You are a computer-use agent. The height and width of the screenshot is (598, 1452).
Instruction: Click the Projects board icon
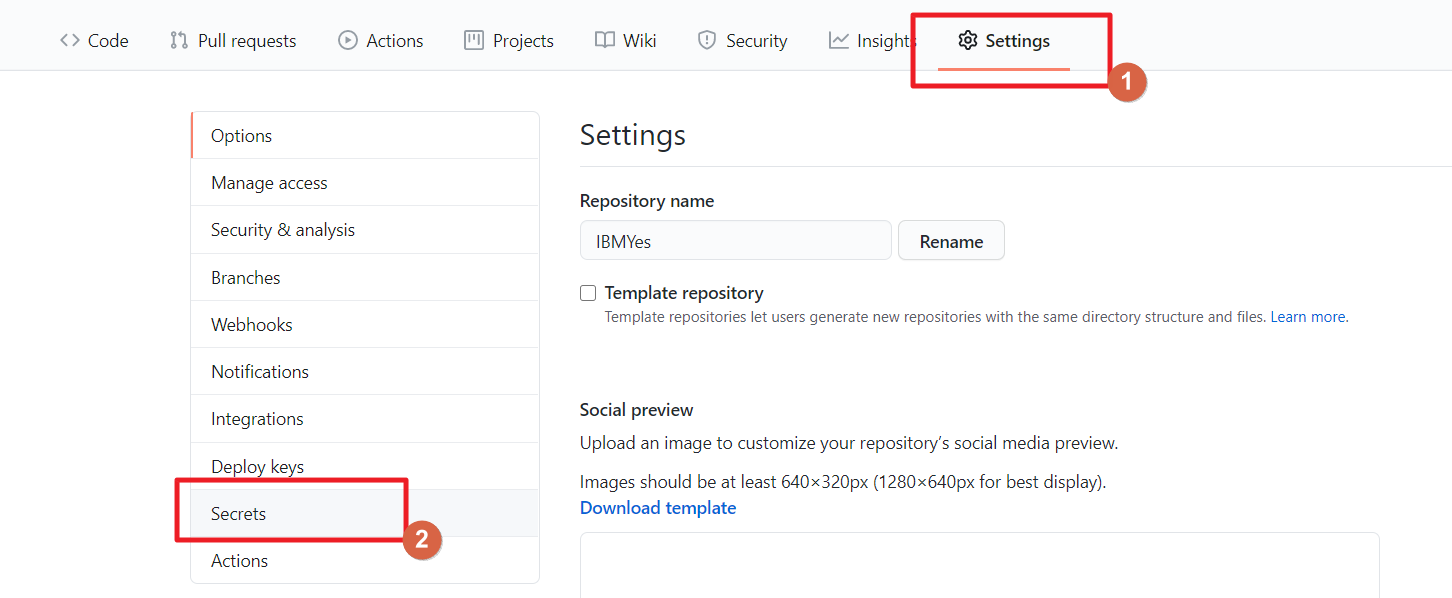(x=474, y=41)
